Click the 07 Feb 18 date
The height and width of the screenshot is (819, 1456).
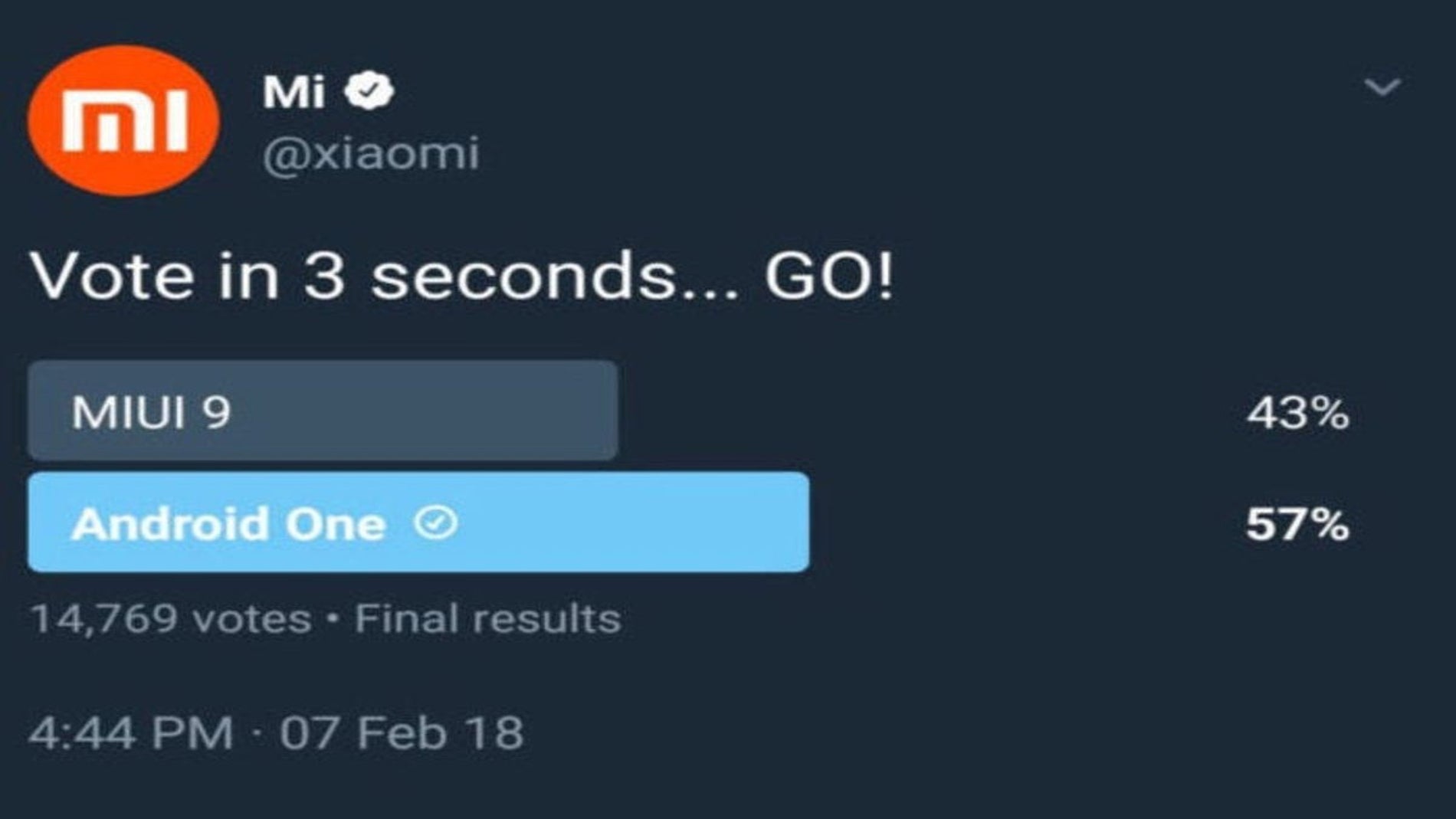tap(402, 732)
